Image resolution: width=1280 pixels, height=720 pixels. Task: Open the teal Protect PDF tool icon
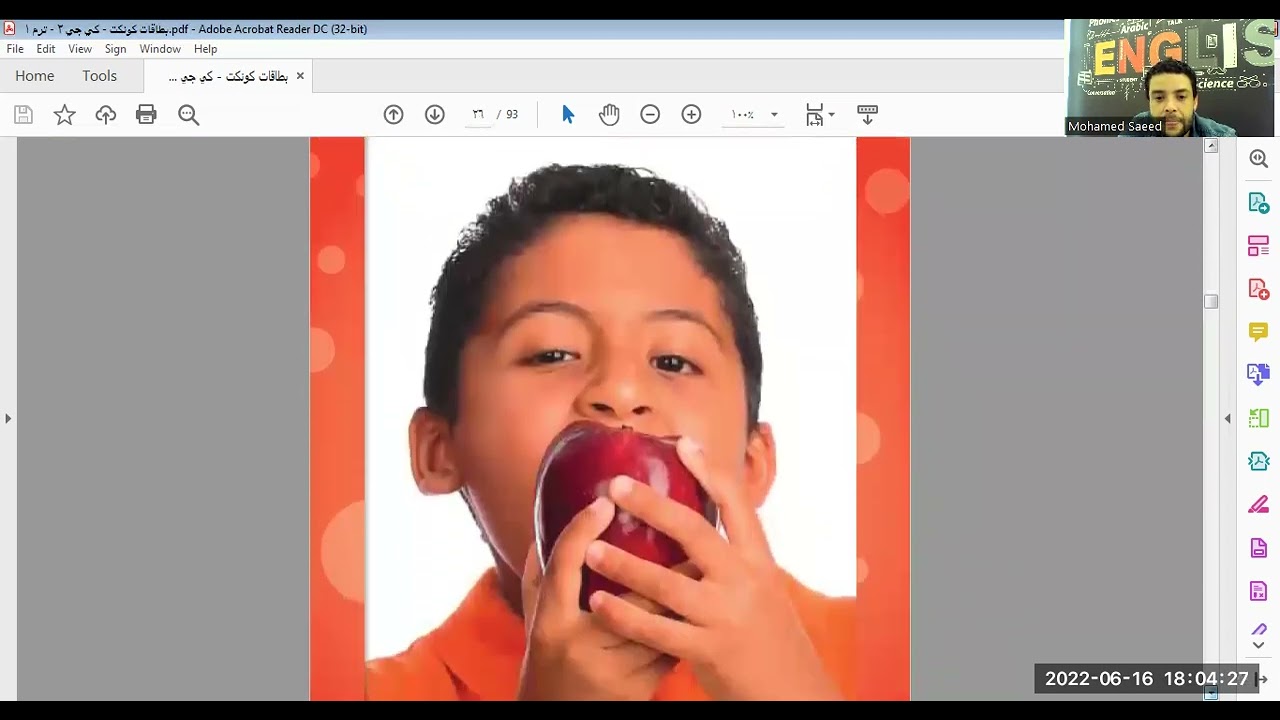[1259, 461]
